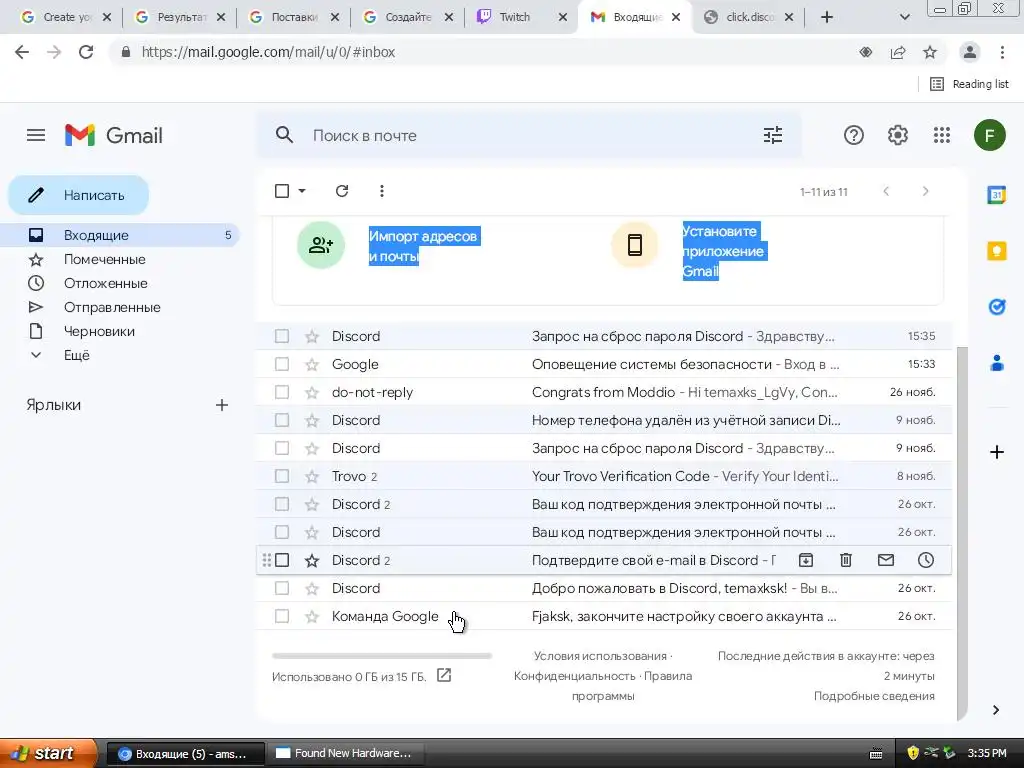The image size is (1024, 768).
Task: Click the Поиск в почте search field
Action: [x=528, y=135]
